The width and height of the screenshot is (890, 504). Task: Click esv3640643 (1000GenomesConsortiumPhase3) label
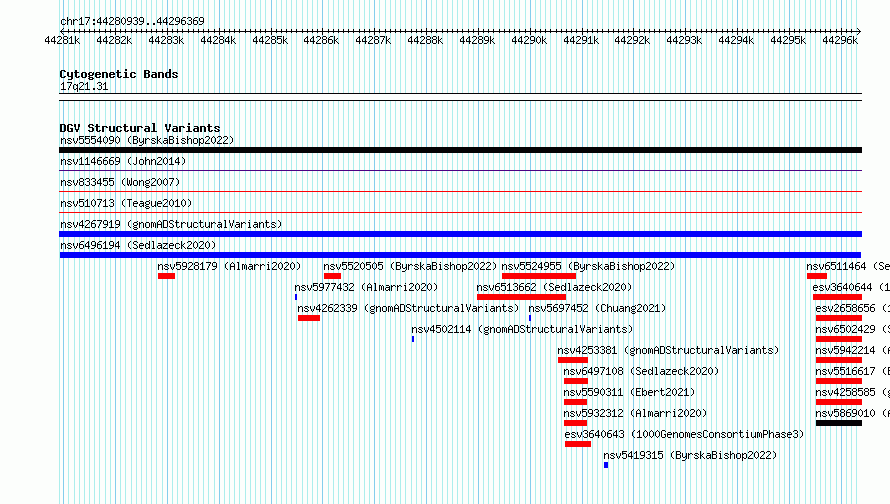click(x=684, y=434)
